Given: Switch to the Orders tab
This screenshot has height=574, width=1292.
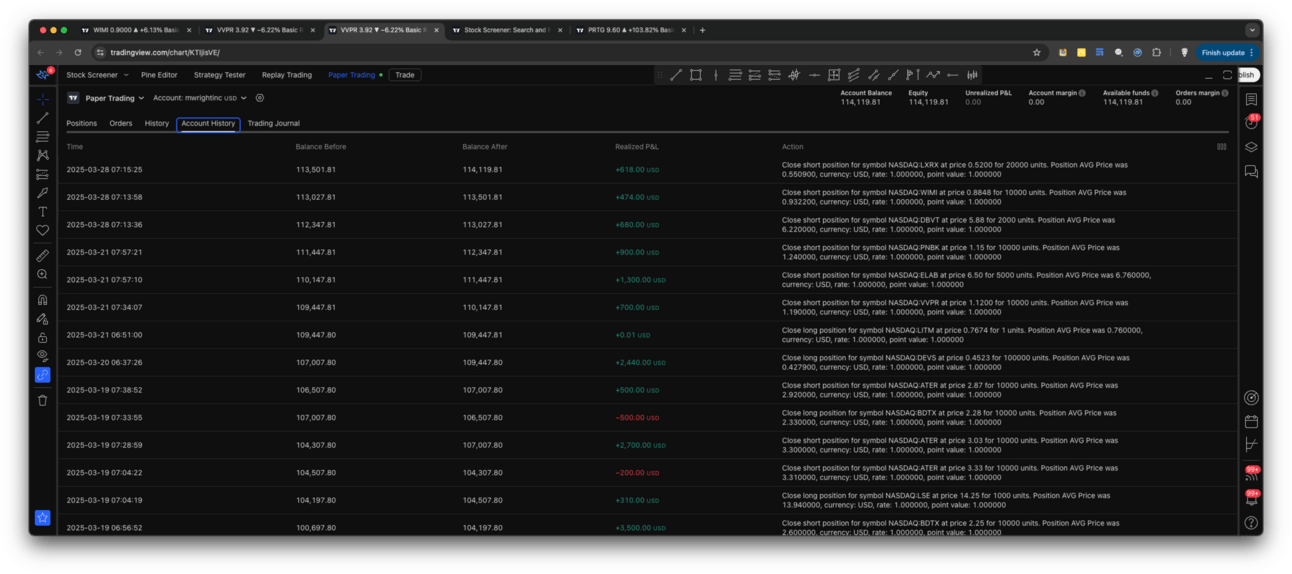Looking at the screenshot, I should (121, 124).
